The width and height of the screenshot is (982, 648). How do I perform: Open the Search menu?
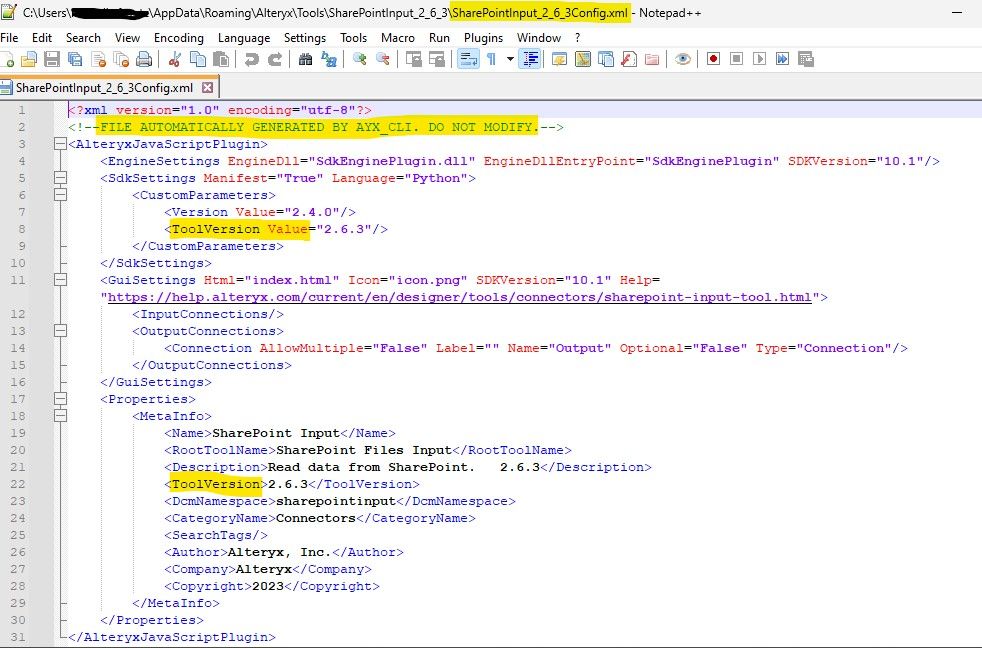(83, 38)
